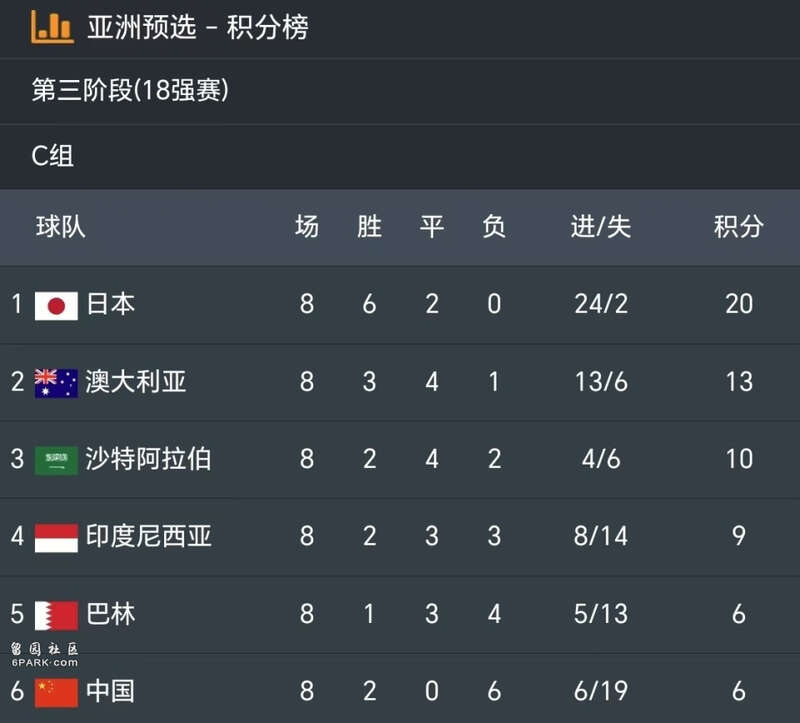Click the 积分 column header
This screenshot has height=723, width=800.
pos(738,227)
